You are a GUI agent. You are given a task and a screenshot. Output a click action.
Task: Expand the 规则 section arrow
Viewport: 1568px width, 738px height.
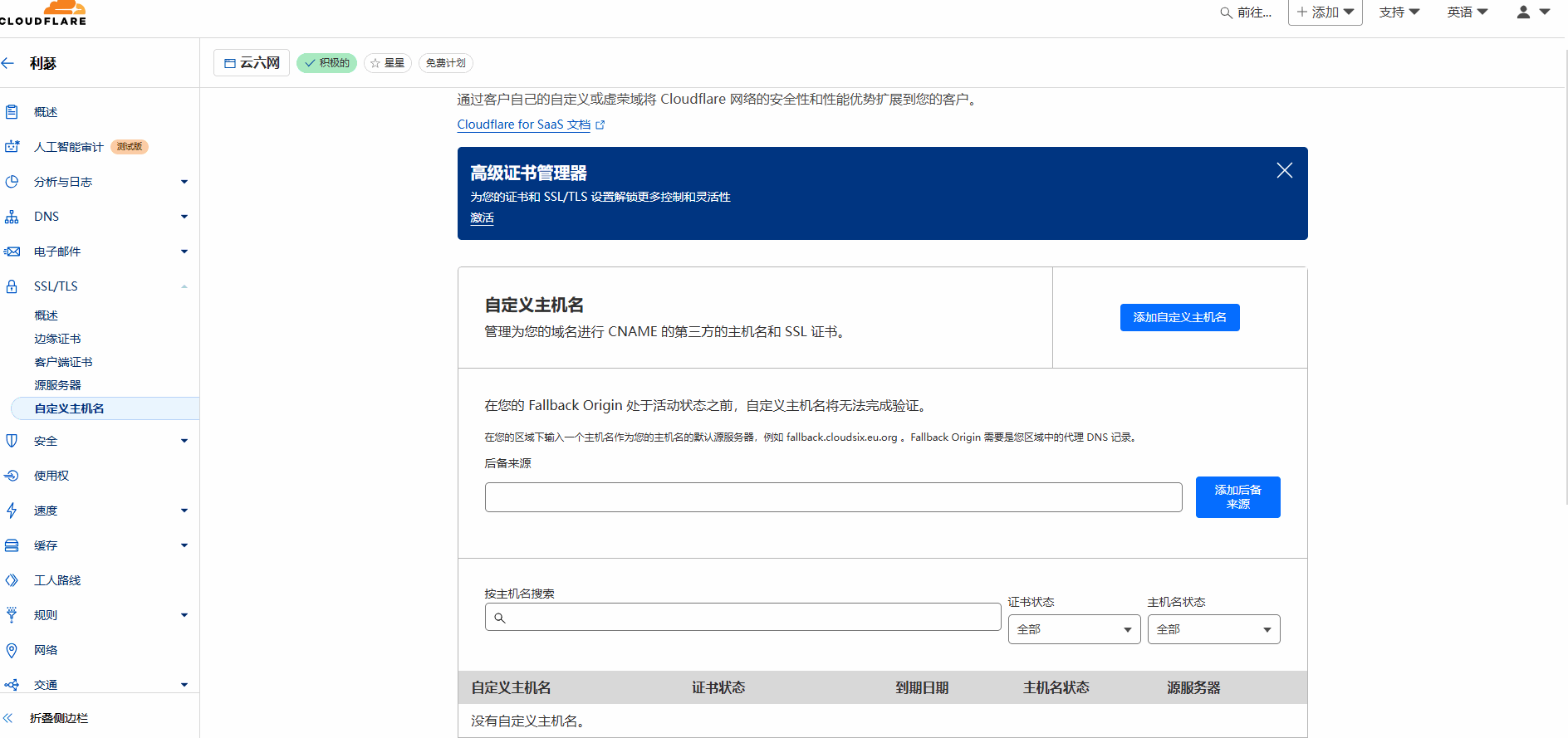click(x=184, y=615)
